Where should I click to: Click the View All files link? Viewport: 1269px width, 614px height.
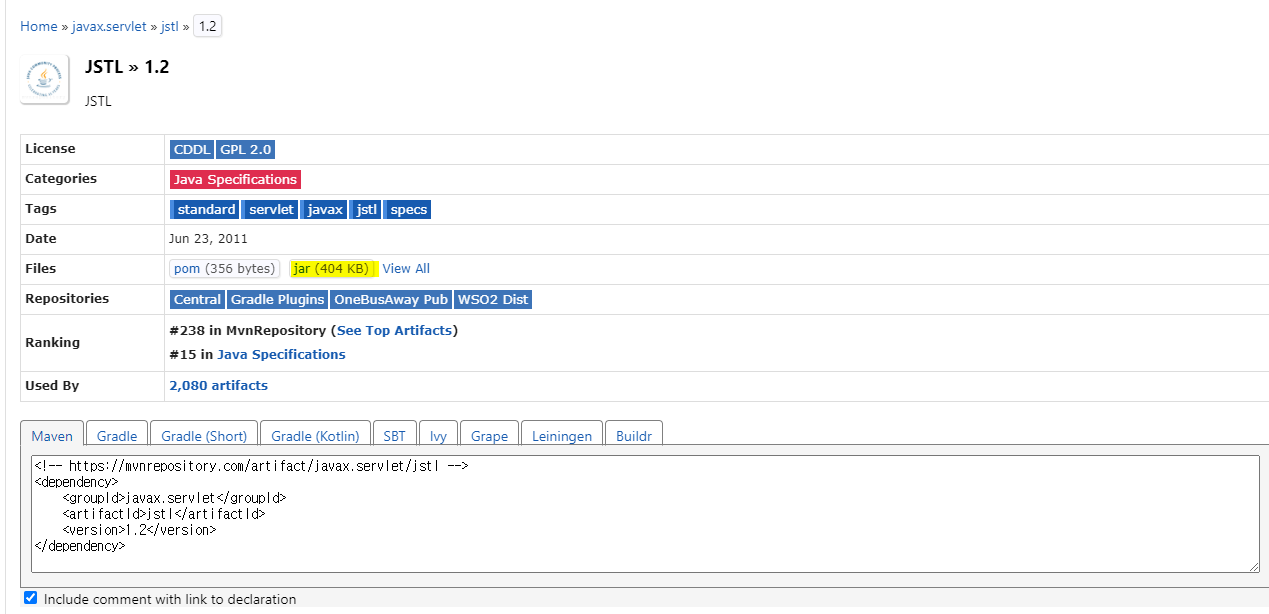coord(406,269)
